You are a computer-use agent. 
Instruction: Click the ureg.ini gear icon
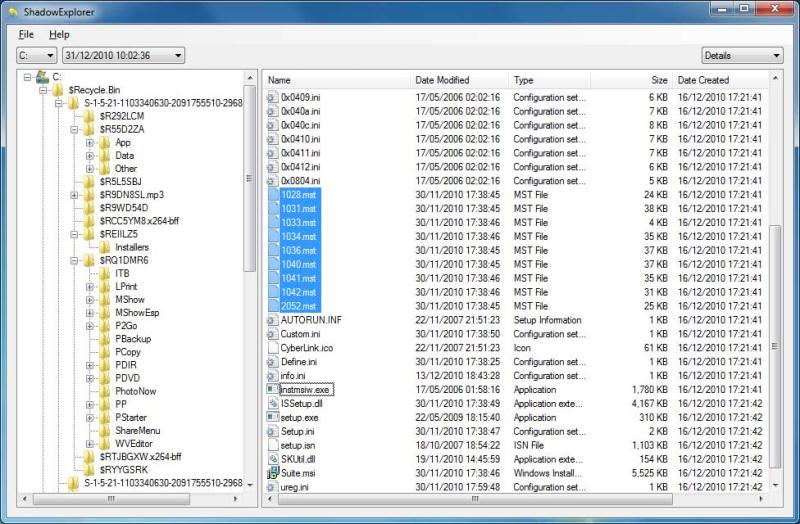point(273,487)
